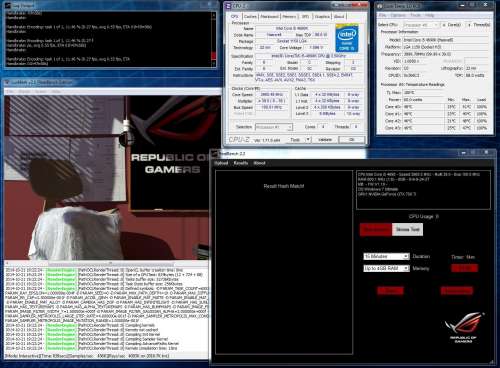Click the Bus Speed value in CPU-Z
Viewport: 500px width, 368px height.
click(x=272, y=107)
